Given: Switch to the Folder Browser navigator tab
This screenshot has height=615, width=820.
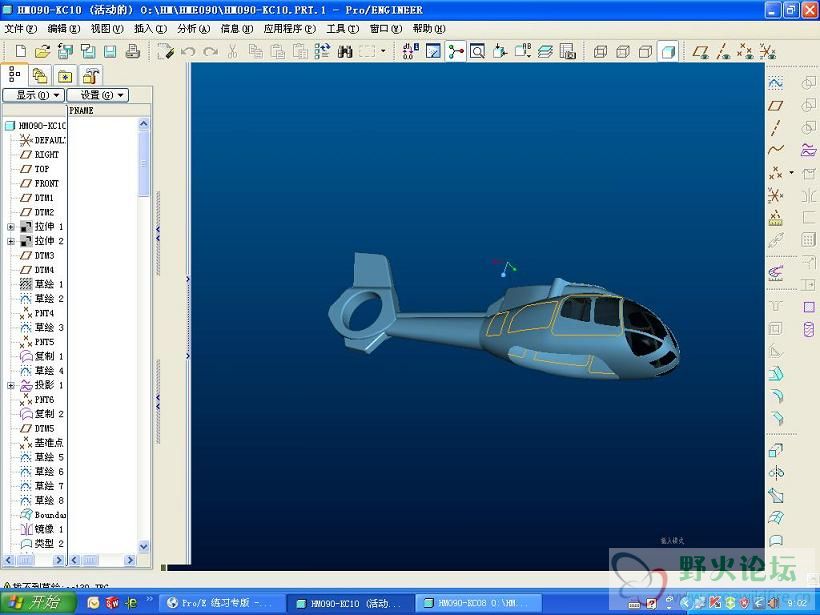Looking at the screenshot, I should click(40, 76).
